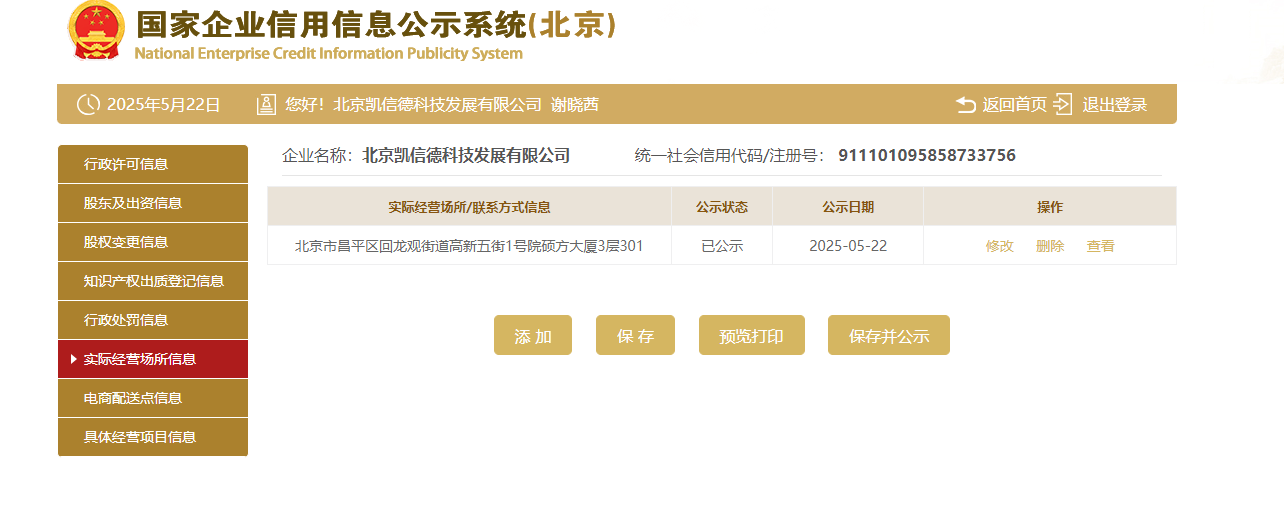1284x518 pixels.
Task: Click the 已公示 status cell
Action: click(x=722, y=246)
